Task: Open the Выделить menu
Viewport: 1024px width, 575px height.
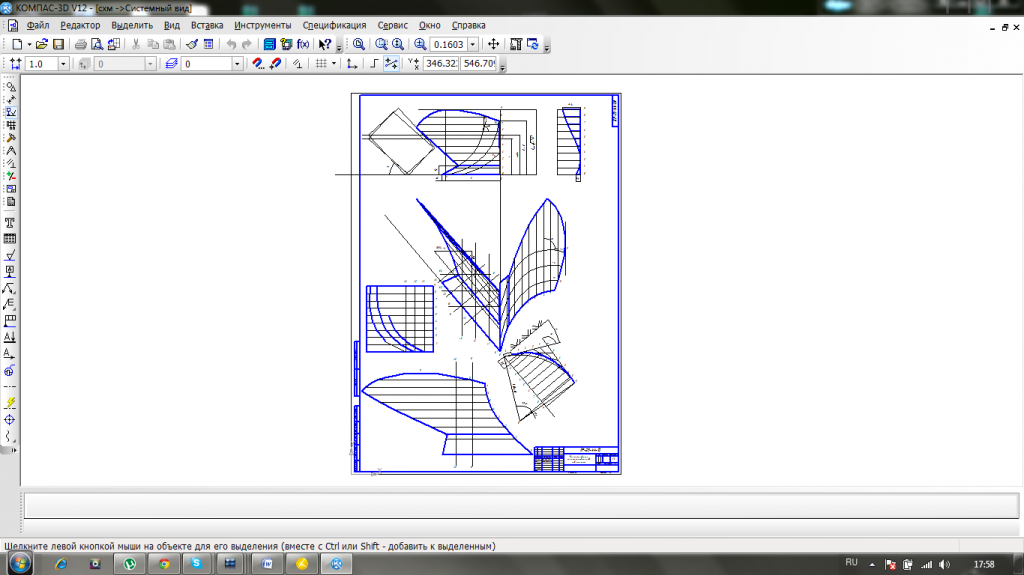Action: coord(132,25)
